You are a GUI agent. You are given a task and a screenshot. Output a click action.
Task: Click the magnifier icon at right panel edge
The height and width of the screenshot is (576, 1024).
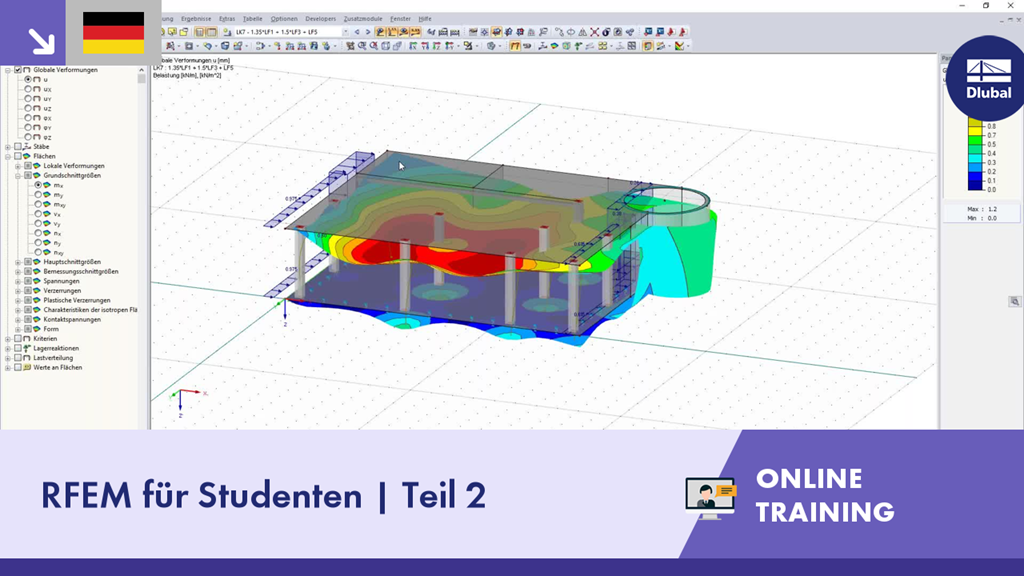click(x=1014, y=301)
